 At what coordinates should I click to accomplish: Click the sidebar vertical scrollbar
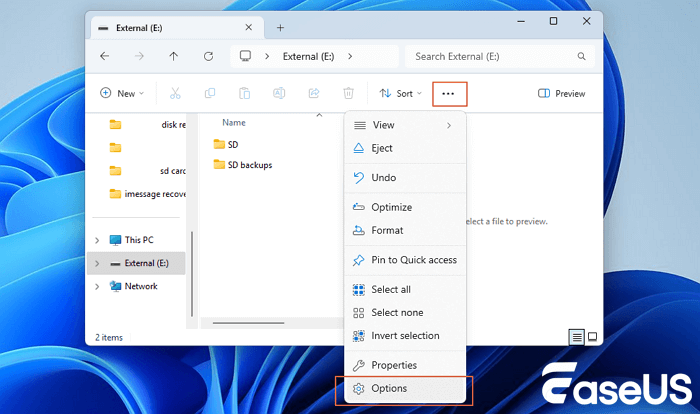[x=192, y=274]
